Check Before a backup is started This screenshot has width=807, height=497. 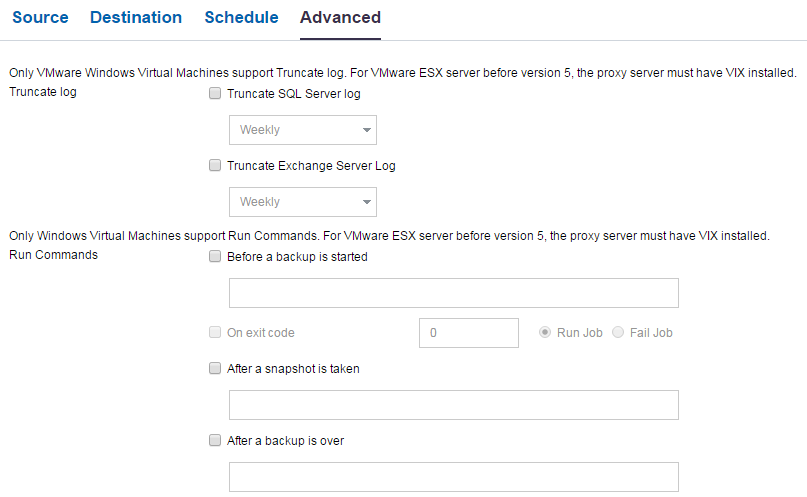pos(215,257)
